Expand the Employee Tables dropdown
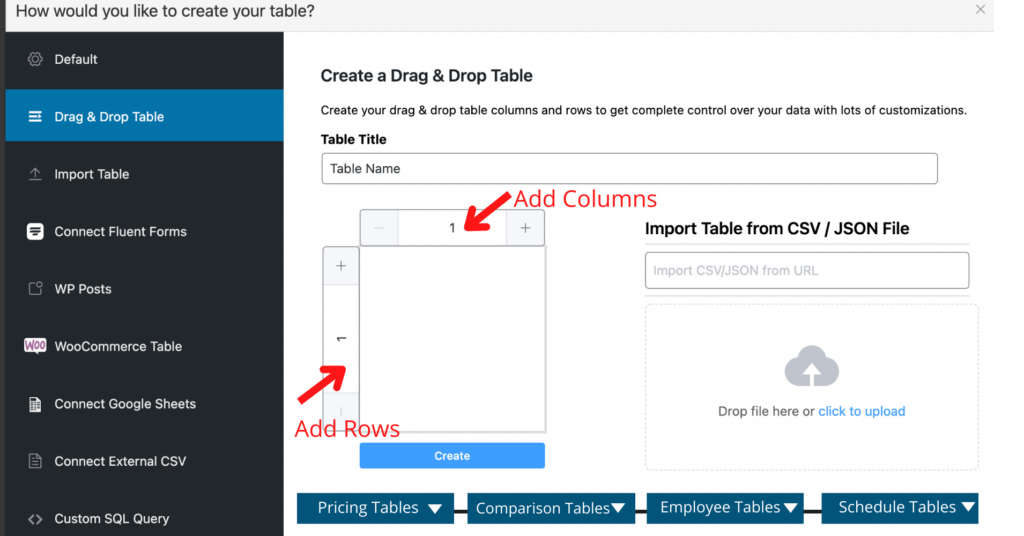 [x=726, y=508]
